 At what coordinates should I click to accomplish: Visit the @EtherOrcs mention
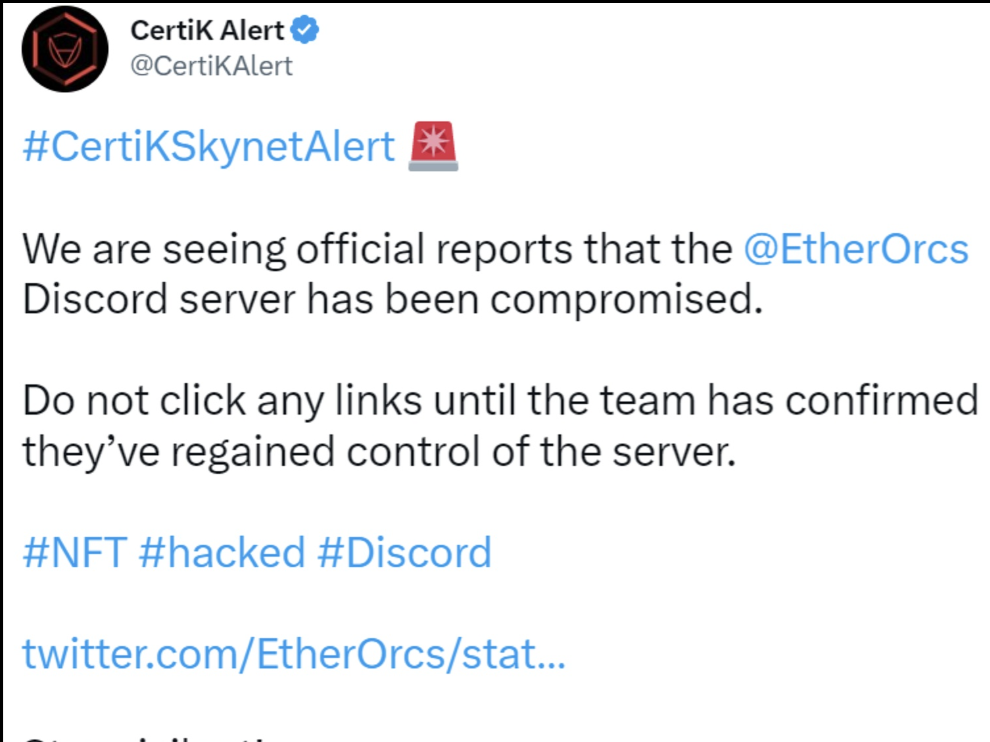coord(856,249)
